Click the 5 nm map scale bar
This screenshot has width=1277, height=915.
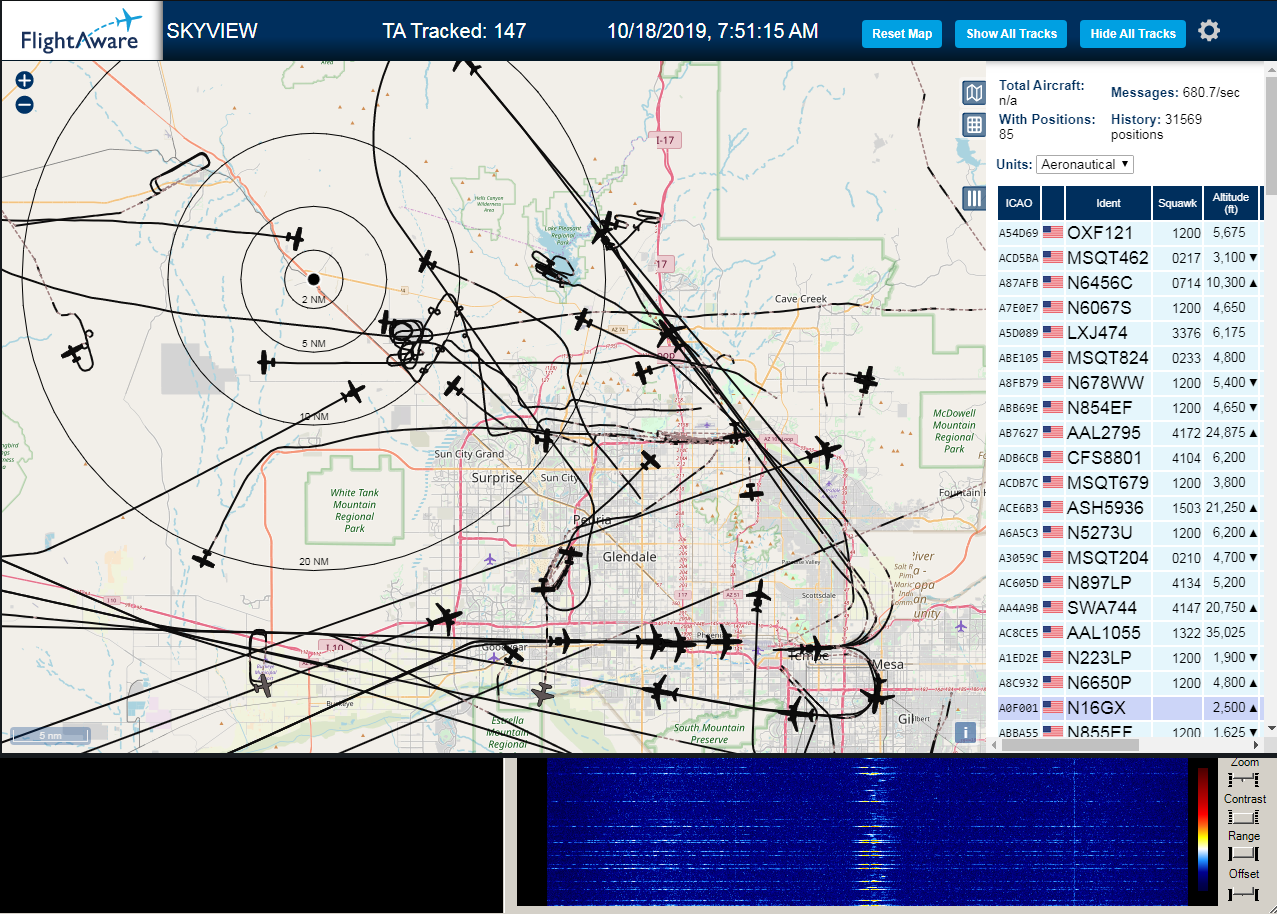click(50, 736)
